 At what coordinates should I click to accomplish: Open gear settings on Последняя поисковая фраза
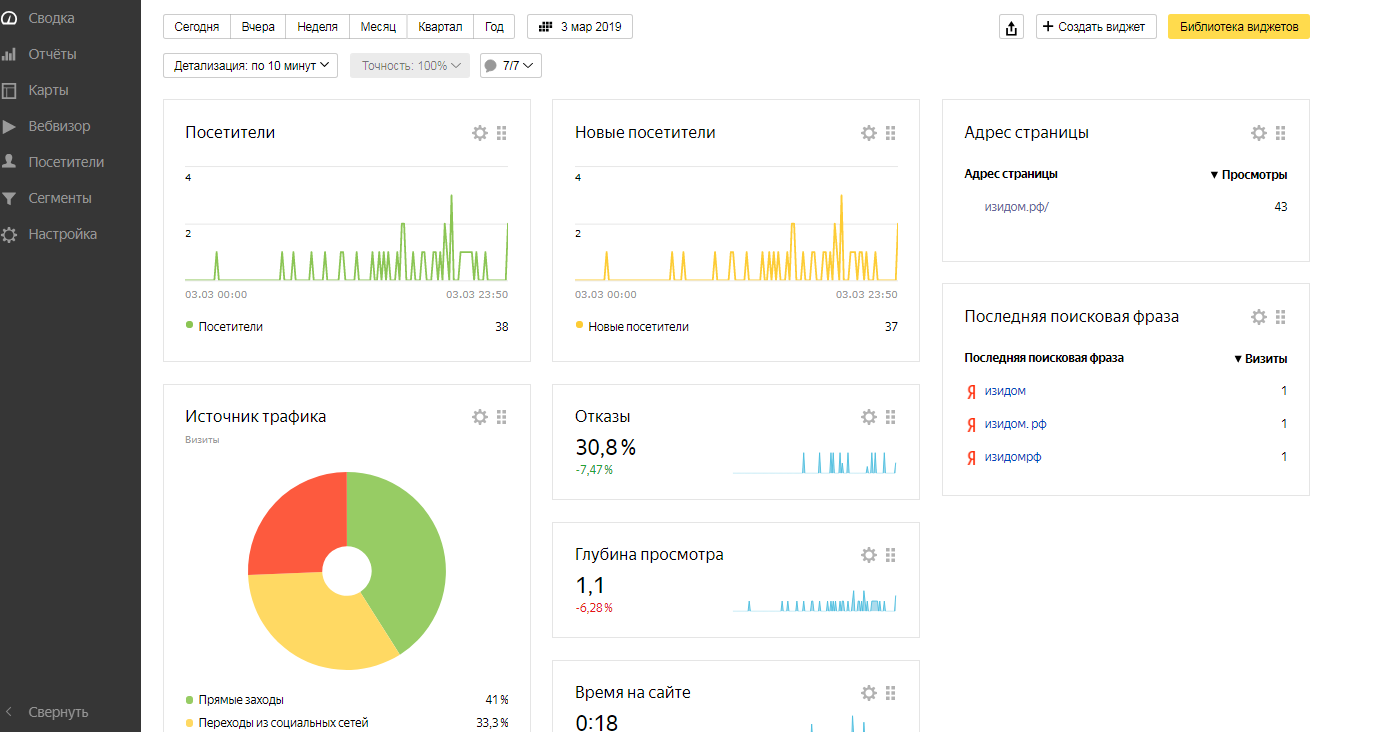(x=1259, y=317)
